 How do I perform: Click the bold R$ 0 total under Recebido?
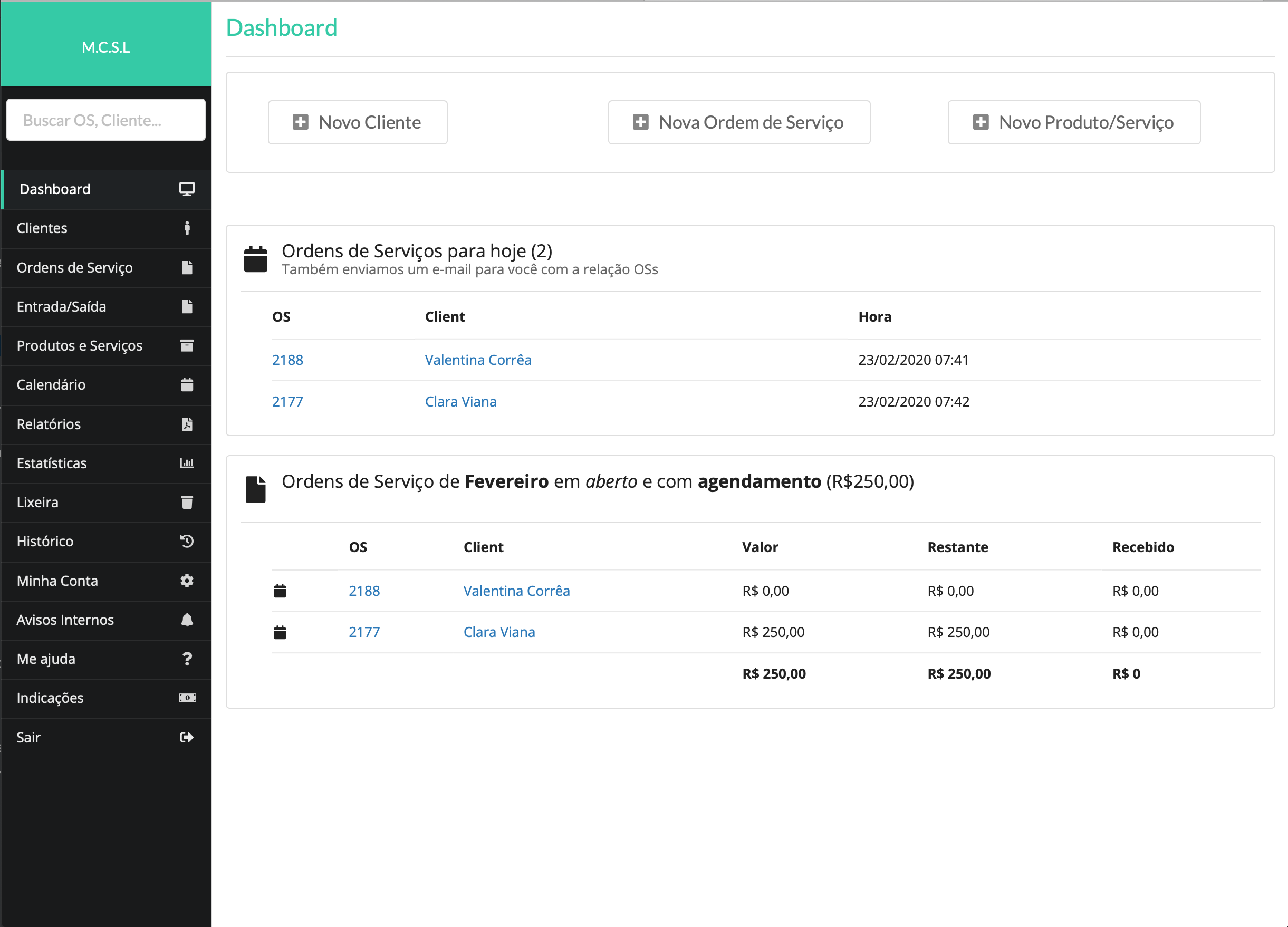[1126, 674]
